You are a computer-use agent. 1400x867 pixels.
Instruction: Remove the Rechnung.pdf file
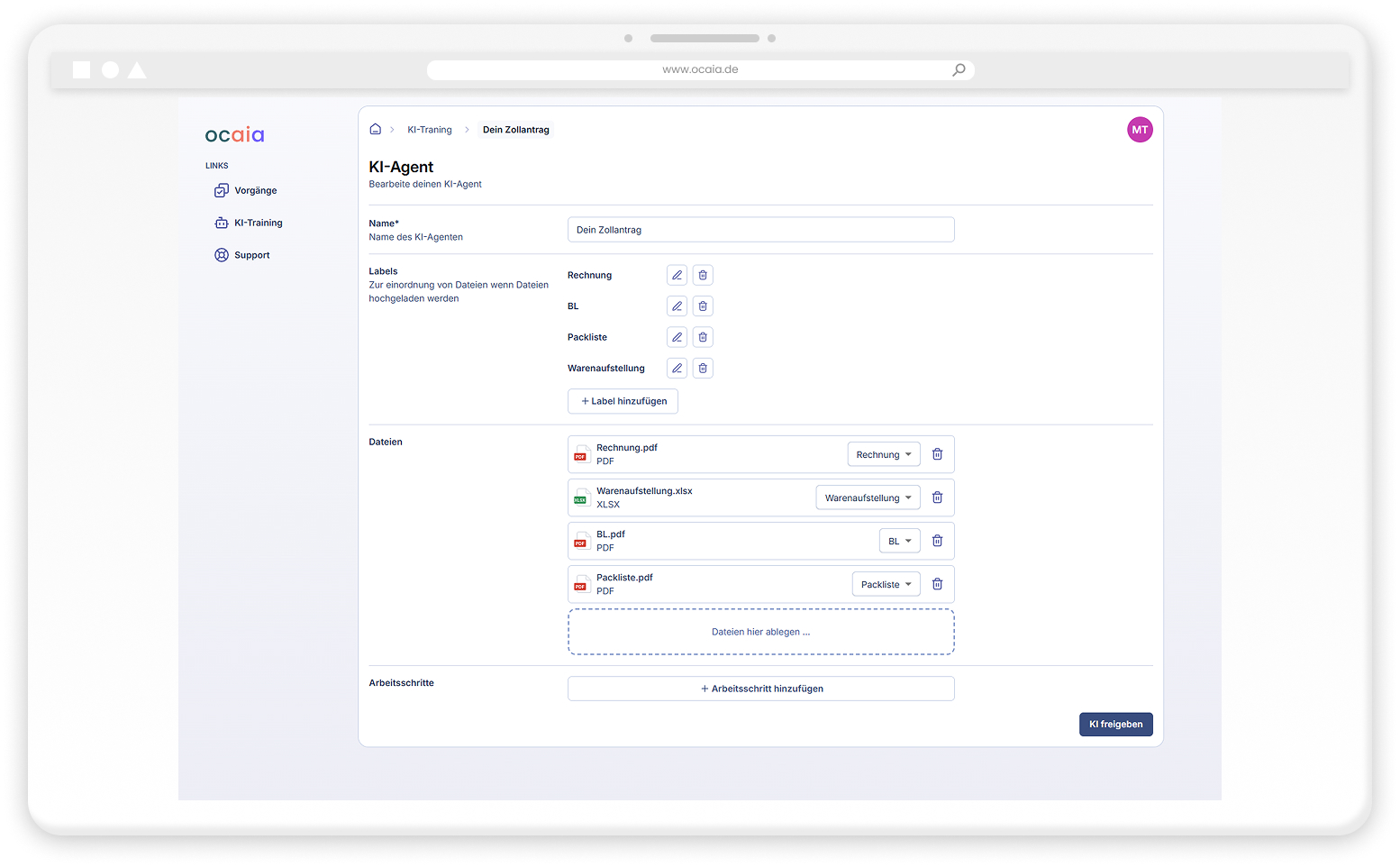[x=937, y=454]
